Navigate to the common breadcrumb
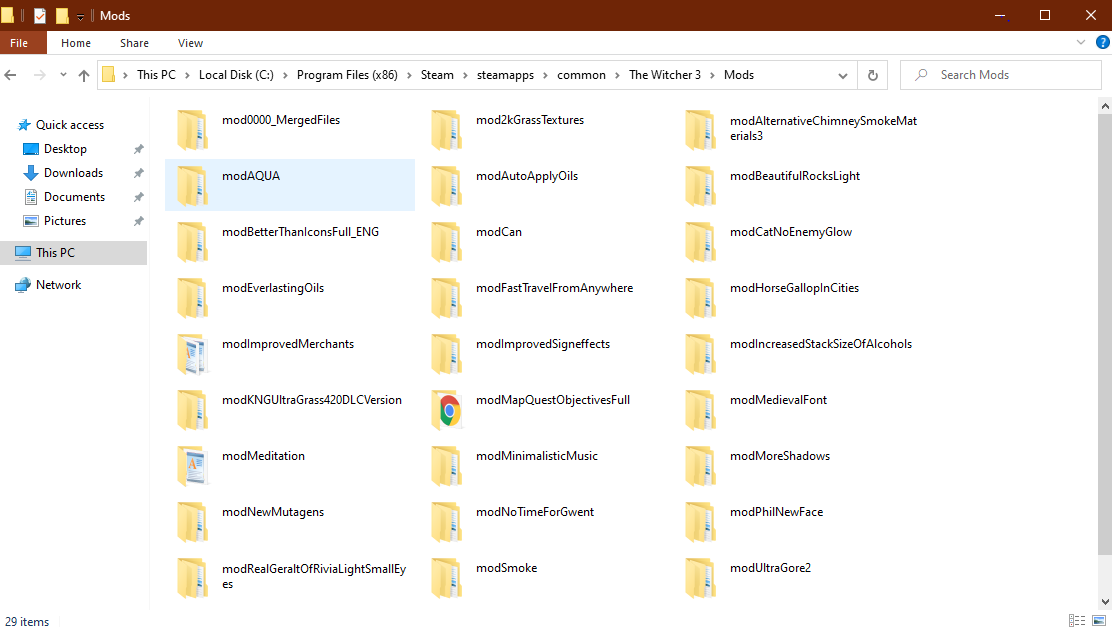This screenshot has width=1112, height=632. (x=582, y=75)
